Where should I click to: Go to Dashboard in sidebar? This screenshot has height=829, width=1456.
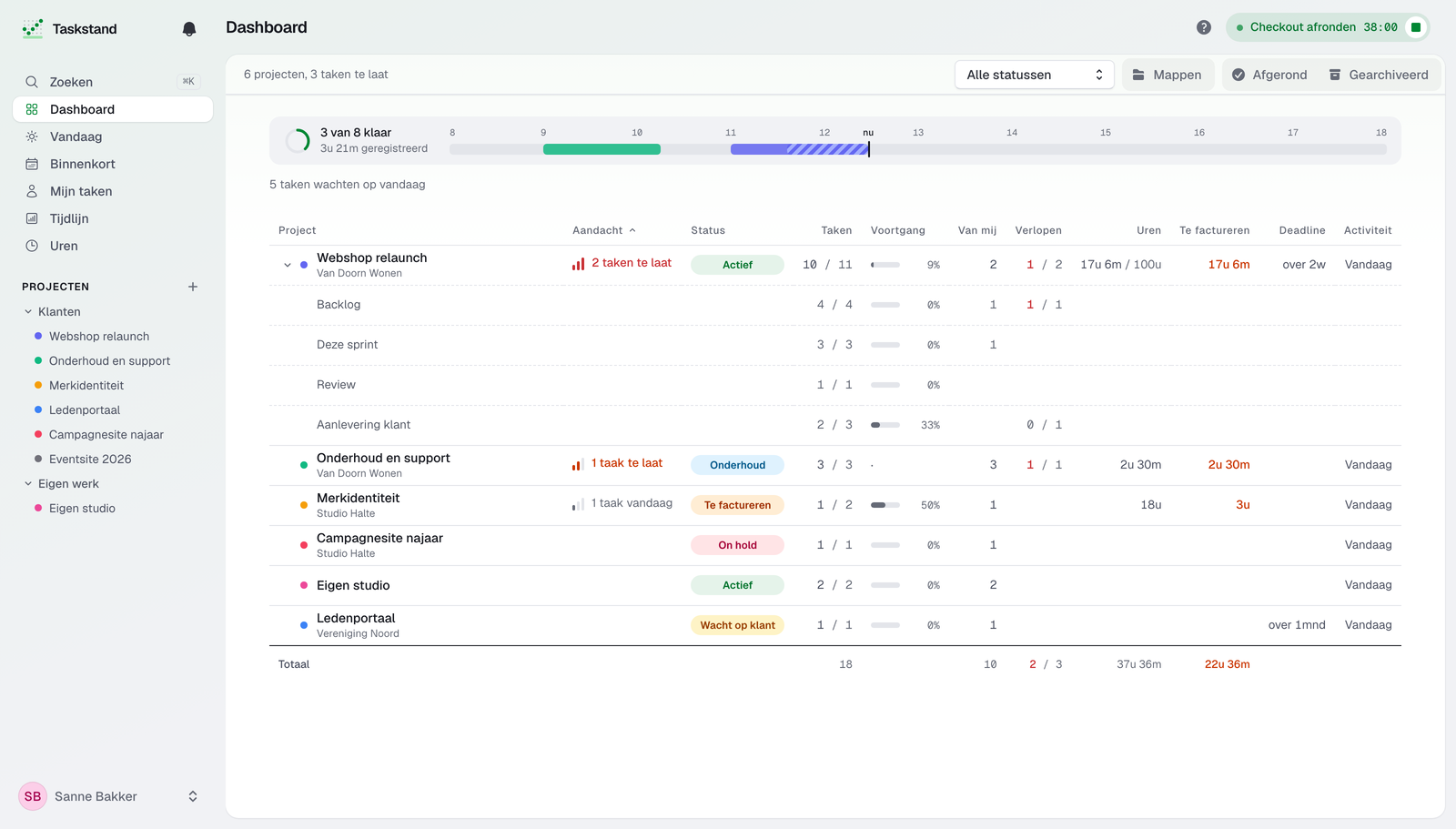click(113, 109)
